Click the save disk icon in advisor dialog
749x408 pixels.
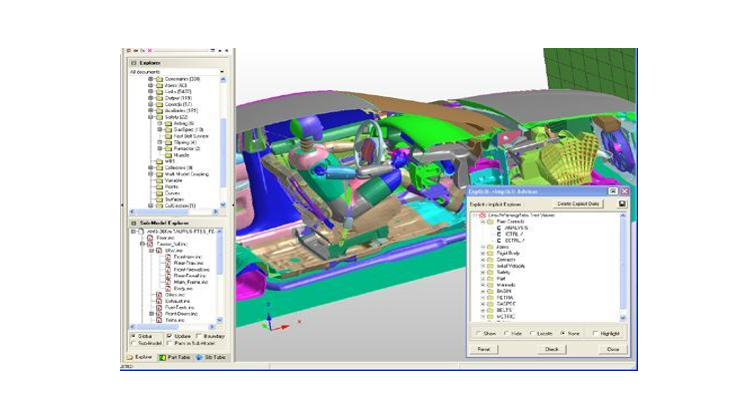[x=623, y=203]
